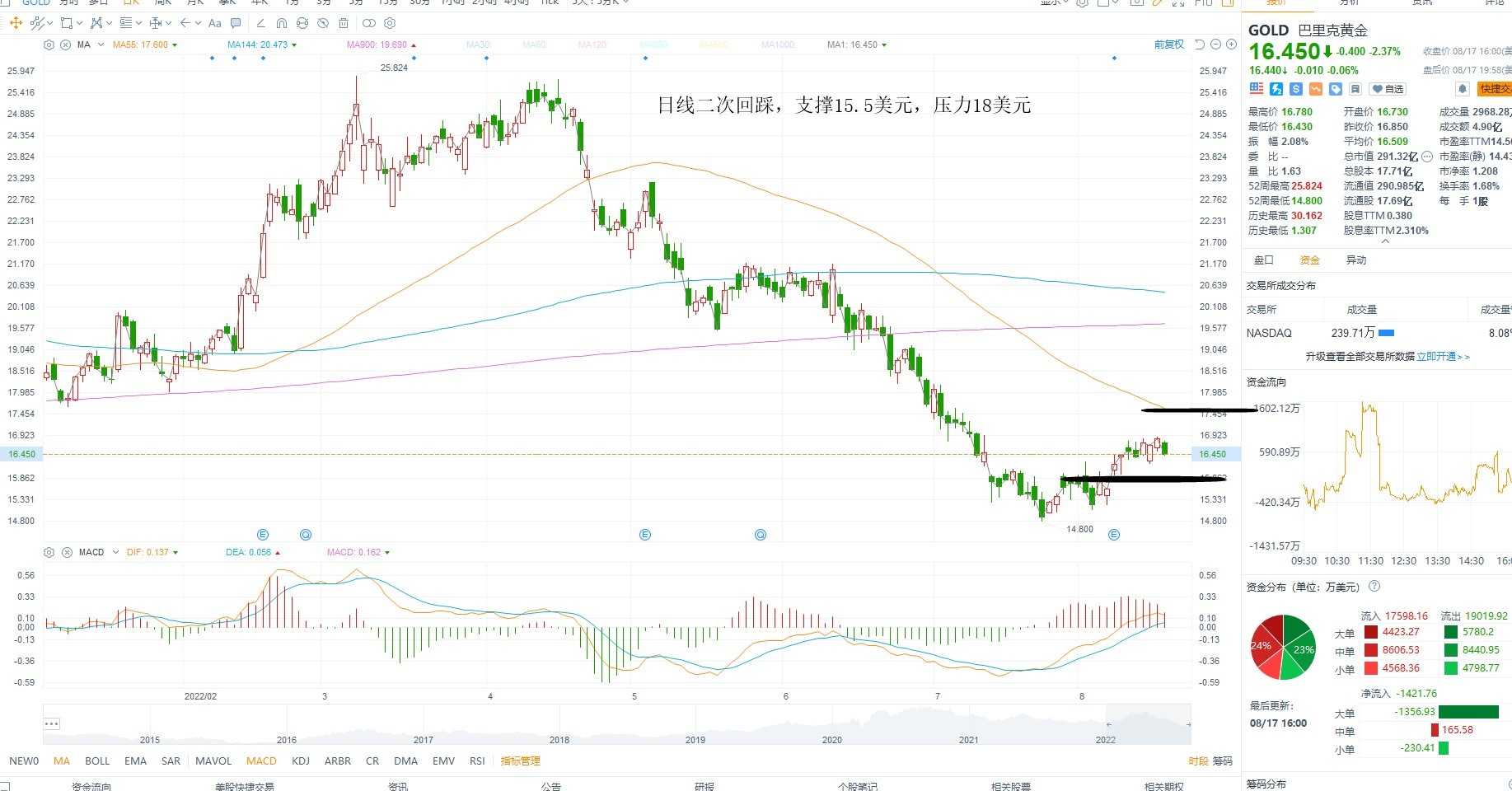Open the text annotation Aa tool
Screen dimensions: 1512x791
[215, 23]
